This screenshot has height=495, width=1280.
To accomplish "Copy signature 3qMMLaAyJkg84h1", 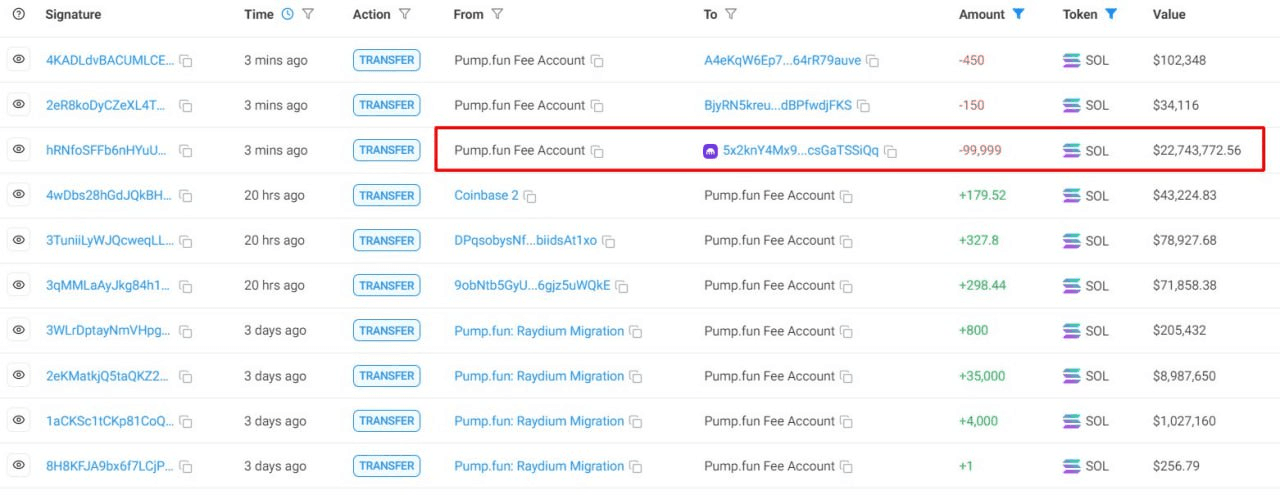I will 186,286.
